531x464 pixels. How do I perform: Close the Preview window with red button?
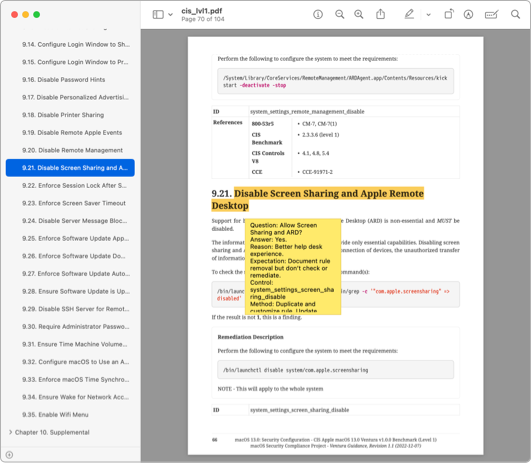(x=14, y=15)
